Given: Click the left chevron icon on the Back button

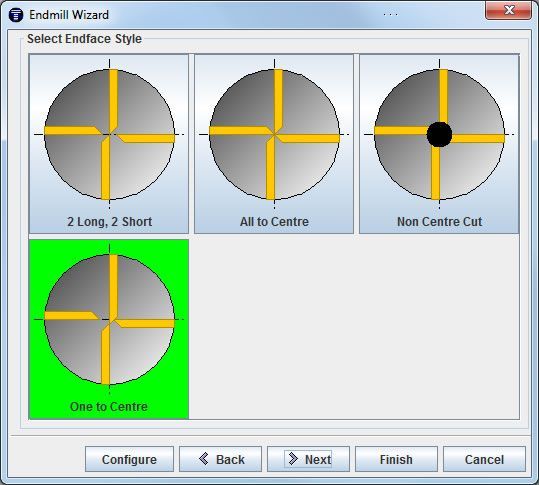Looking at the screenshot, I should click(204, 459).
